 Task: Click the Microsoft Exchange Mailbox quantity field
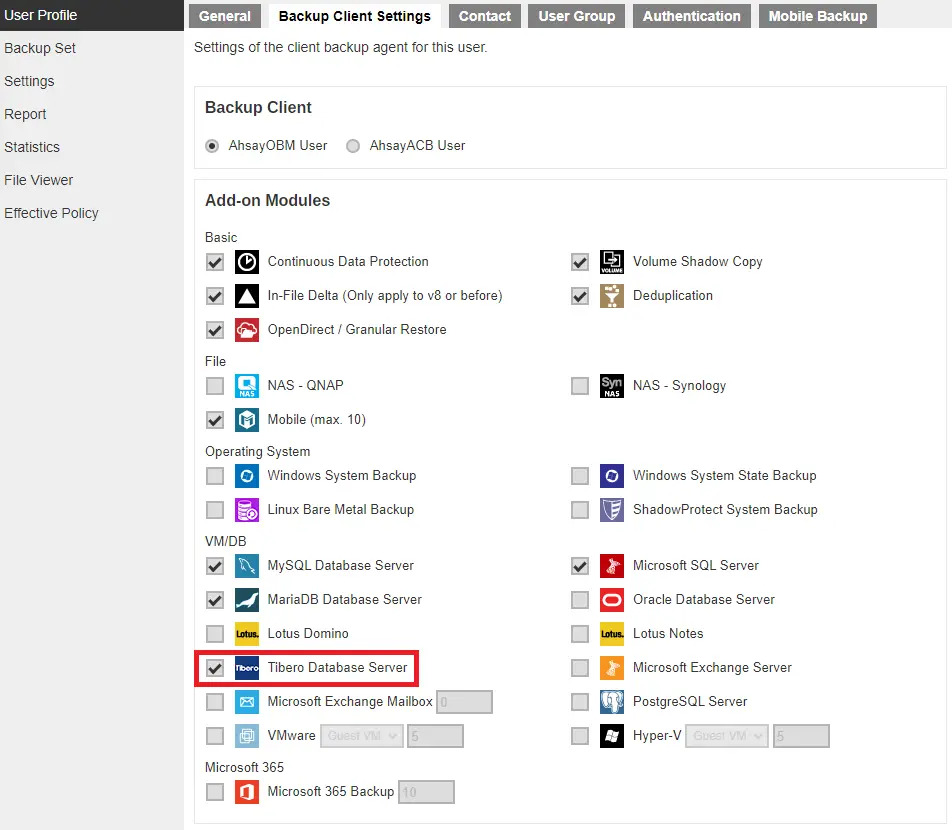click(x=464, y=702)
